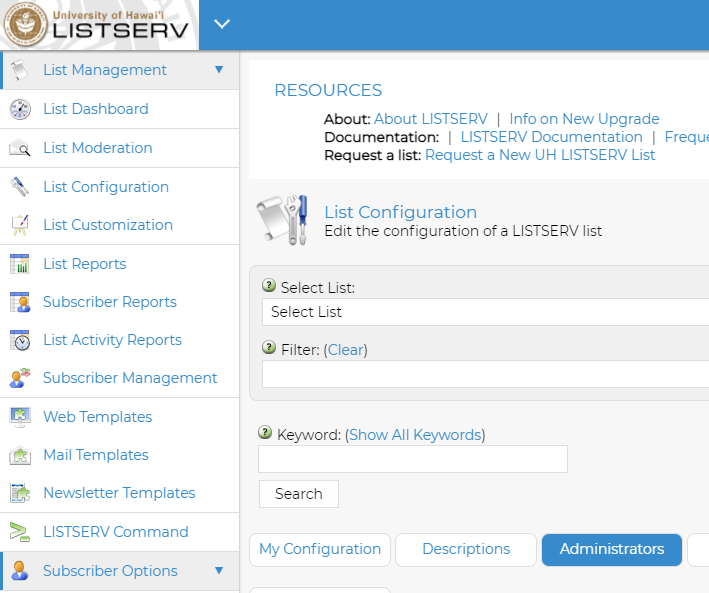
Task: Click the List Configuration heading link
Action: (x=401, y=212)
